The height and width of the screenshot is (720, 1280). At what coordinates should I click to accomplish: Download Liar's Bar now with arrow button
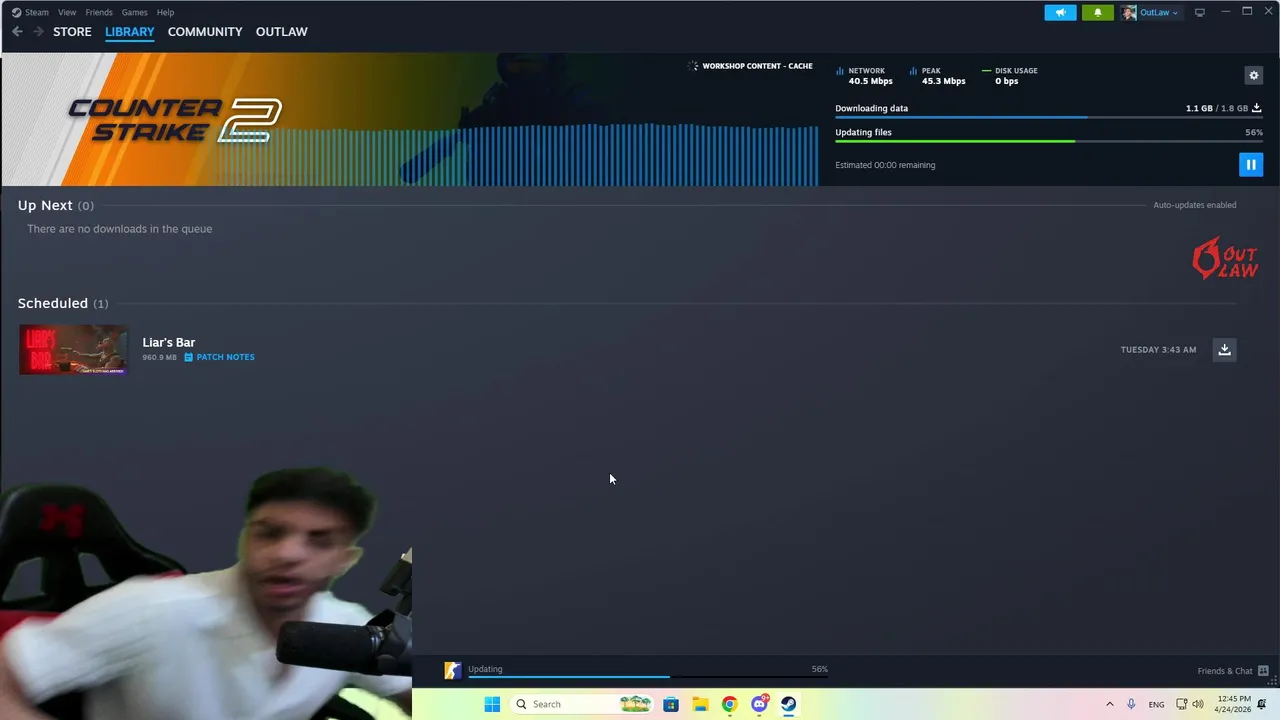pos(1224,349)
